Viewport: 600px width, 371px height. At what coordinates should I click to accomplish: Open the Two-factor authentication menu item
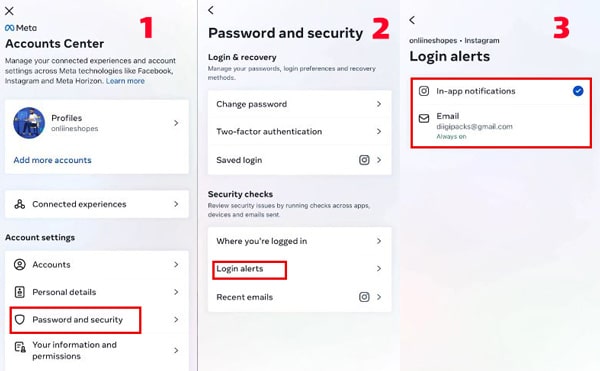(300, 132)
